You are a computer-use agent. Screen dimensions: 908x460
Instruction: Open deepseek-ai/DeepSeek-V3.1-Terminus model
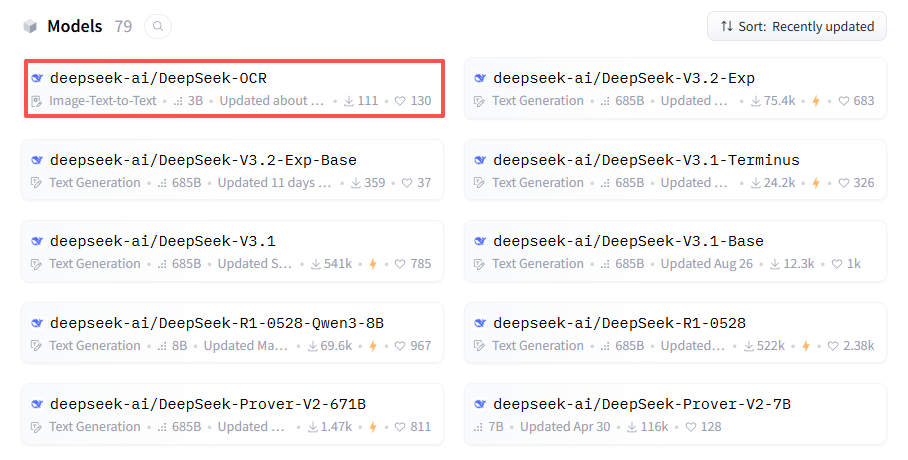[x=675, y=170]
